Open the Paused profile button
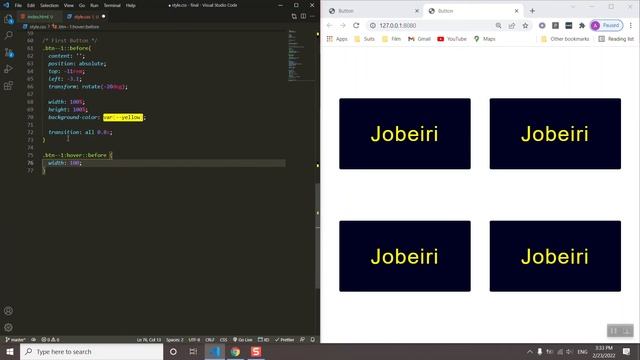Viewport: 640px width, 360px height. (607, 25)
